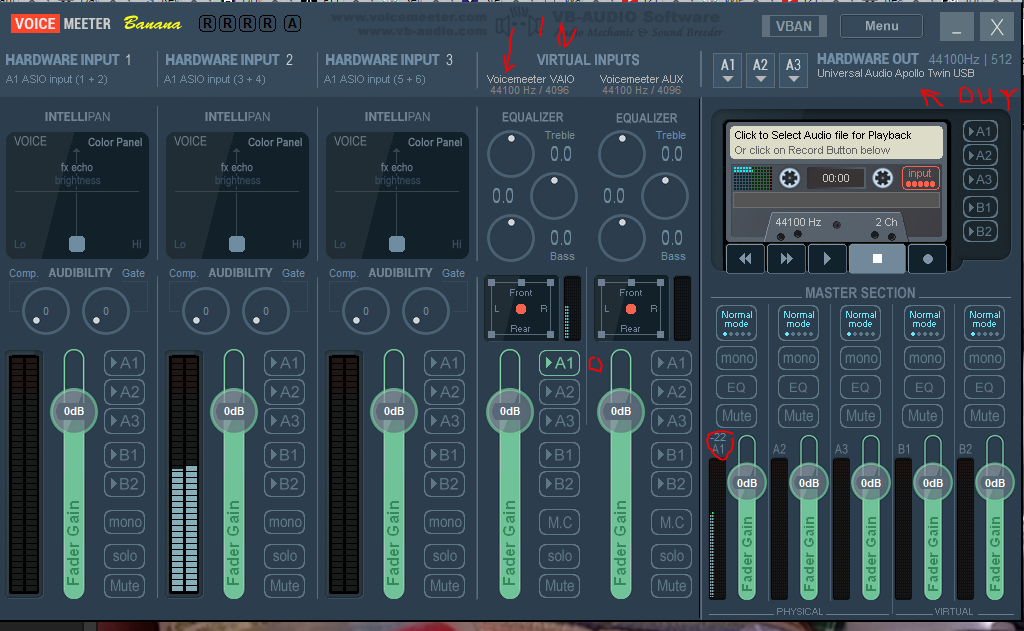
Task: Enable A1 routing on Hardware Input 1
Action: pos(124,363)
